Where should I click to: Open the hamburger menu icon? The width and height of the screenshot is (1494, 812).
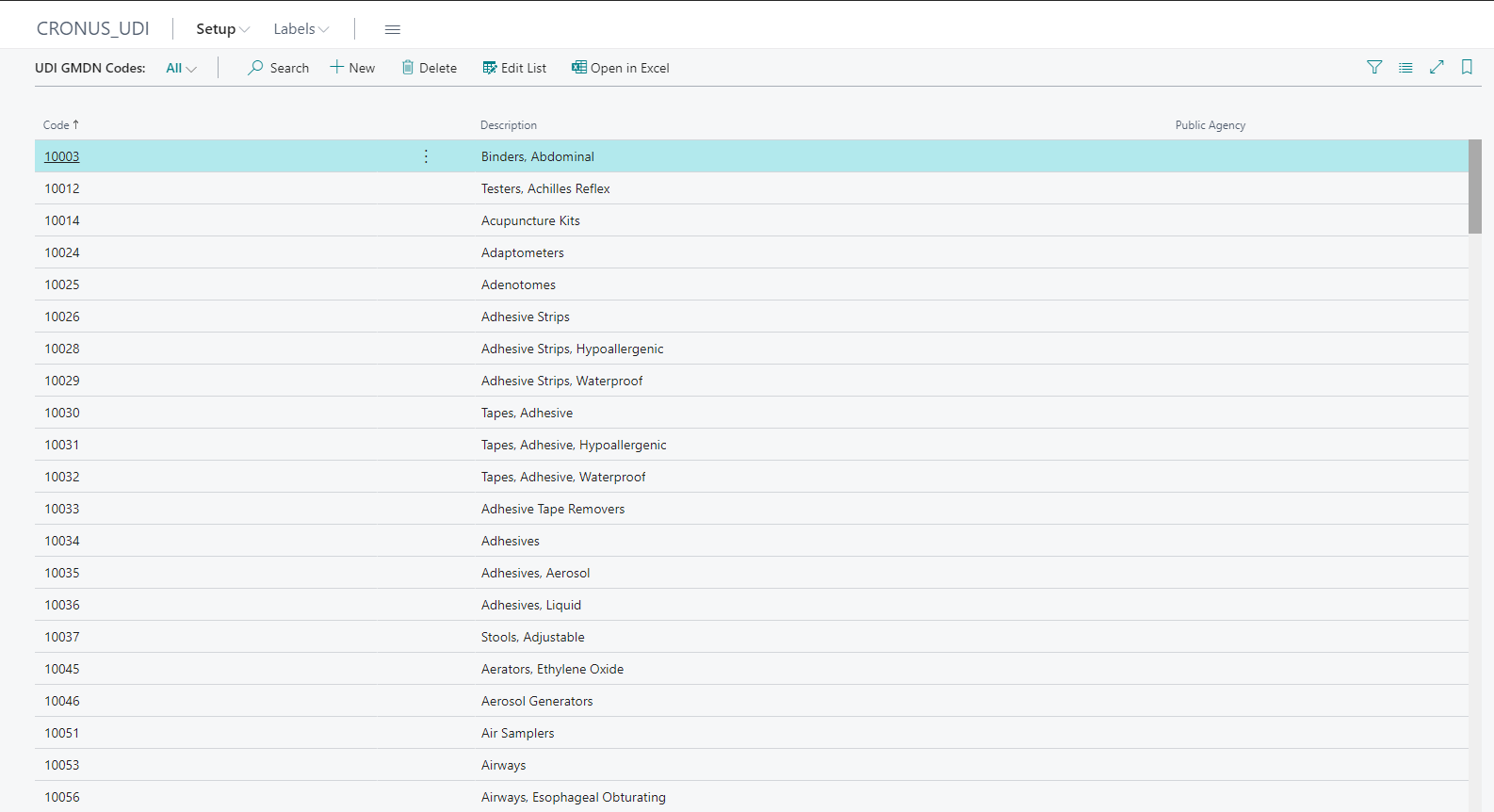(393, 29)
